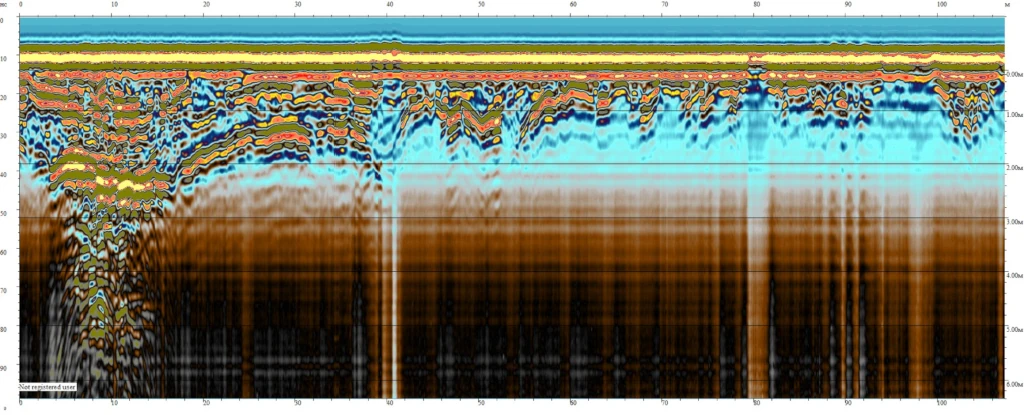Select the 100 tick on top distance ruler

click(x=941, y=5)
